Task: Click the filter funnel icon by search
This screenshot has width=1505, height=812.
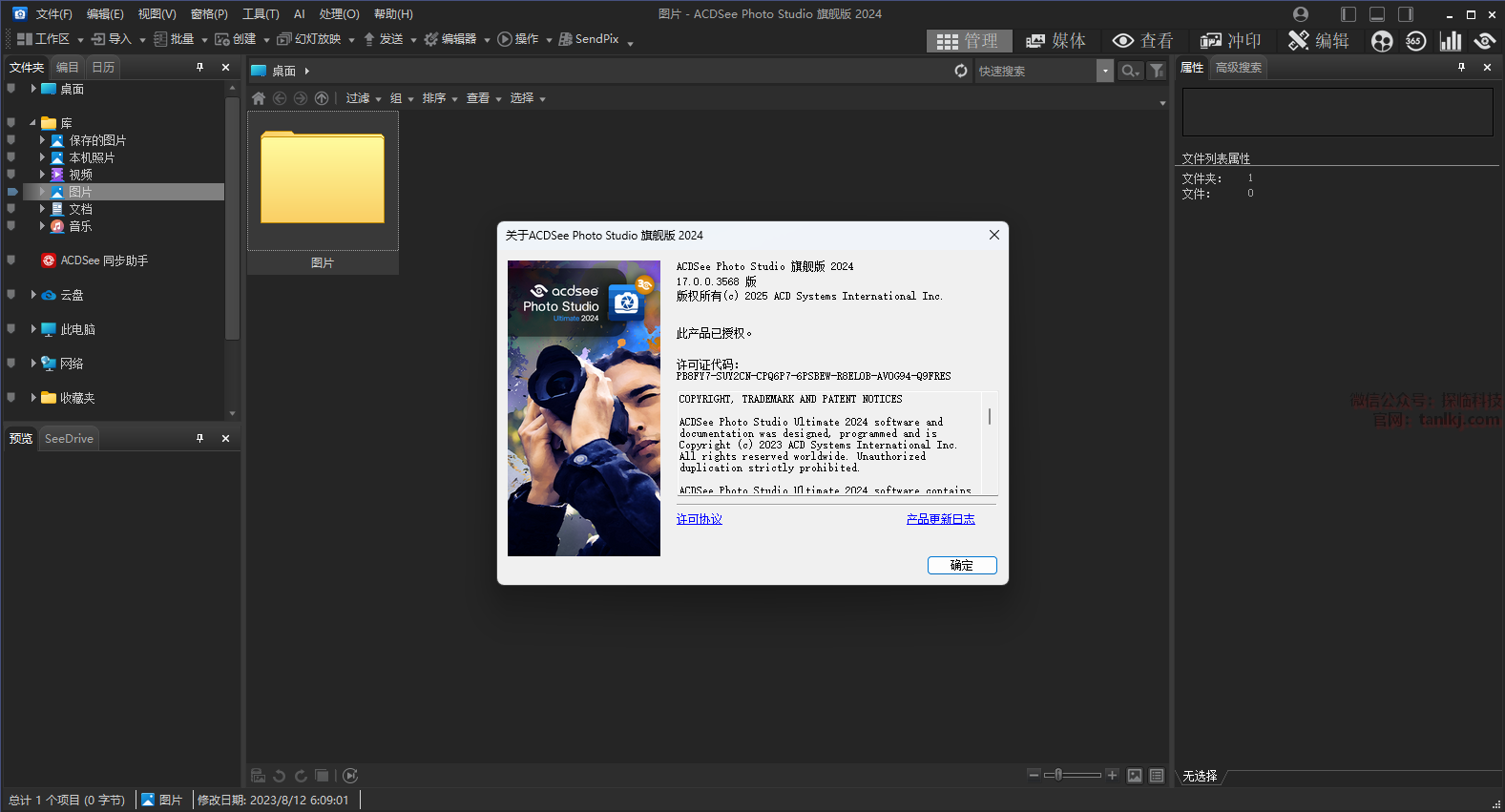Action: (x=1157, y=71)
